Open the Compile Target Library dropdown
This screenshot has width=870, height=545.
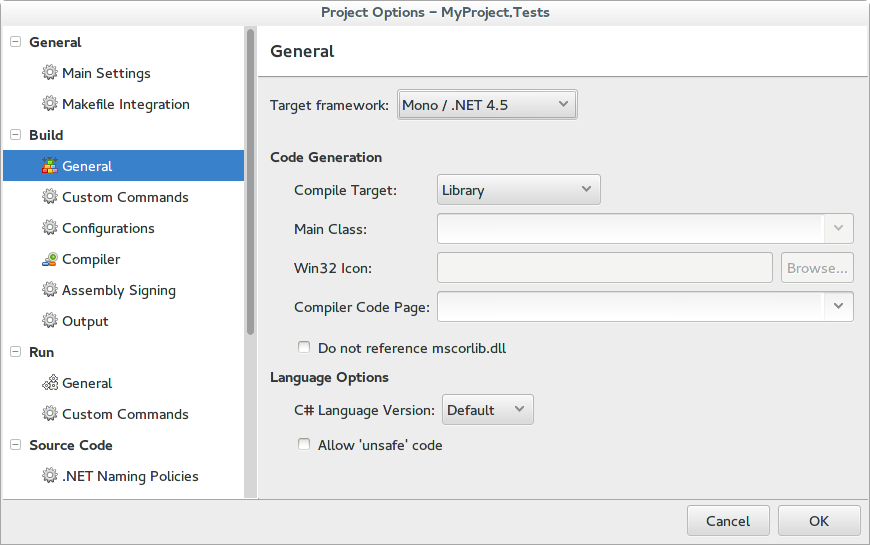(519, 190)
